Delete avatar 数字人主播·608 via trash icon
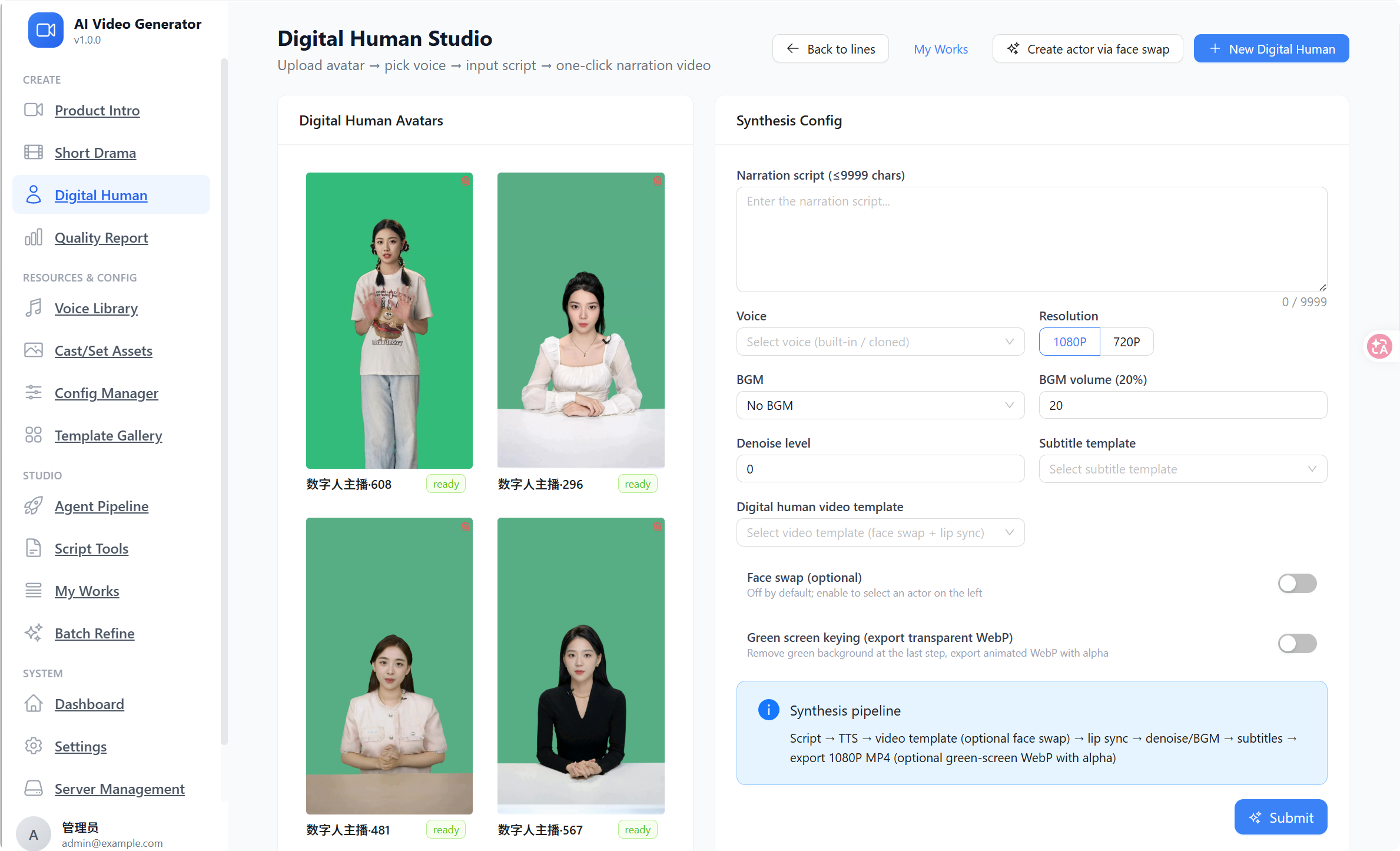 466,181
